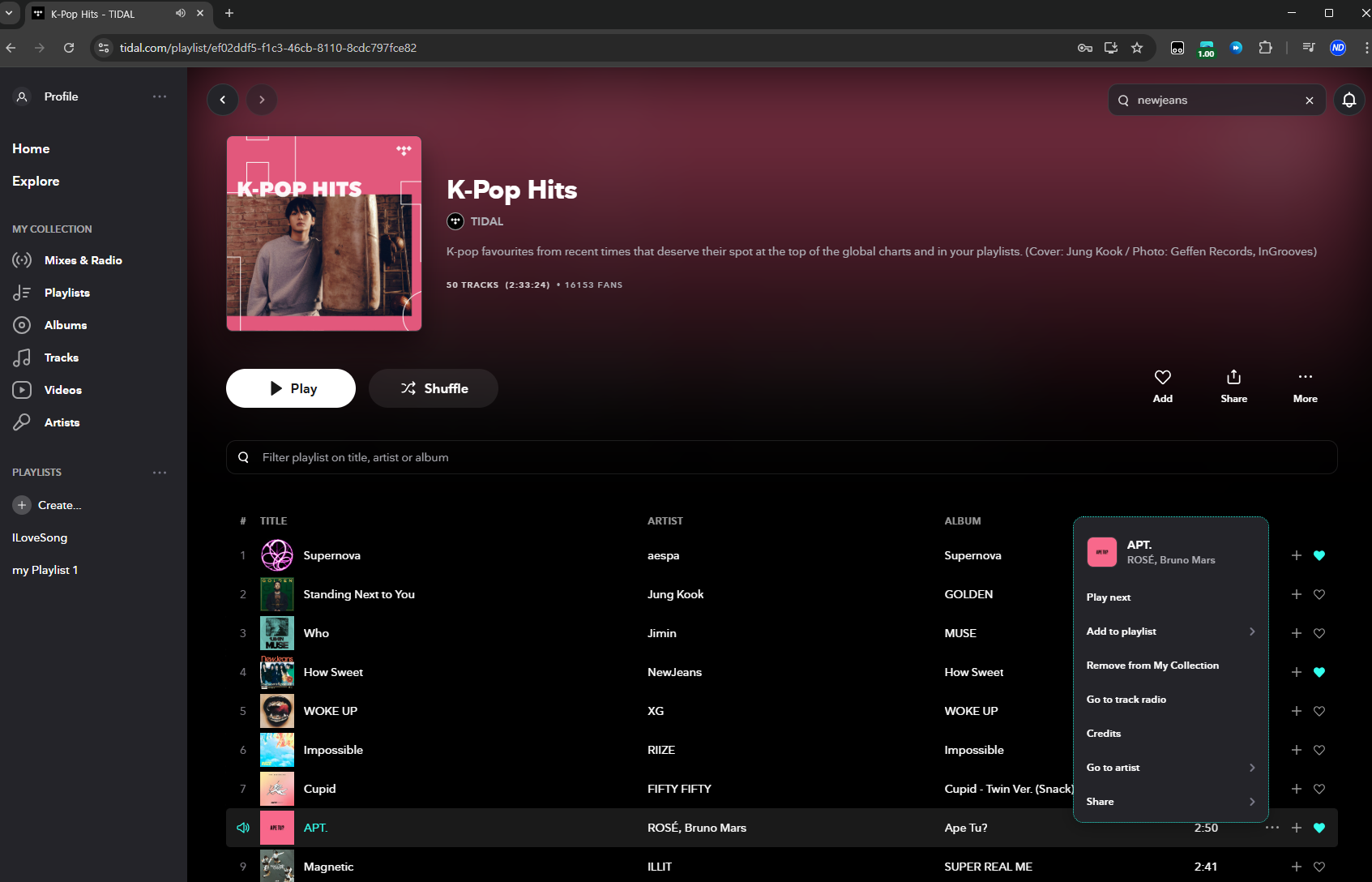1372x882 pixels.
Task: Unfavorite How Sweet with its heart
Action: pos(1319,672)
